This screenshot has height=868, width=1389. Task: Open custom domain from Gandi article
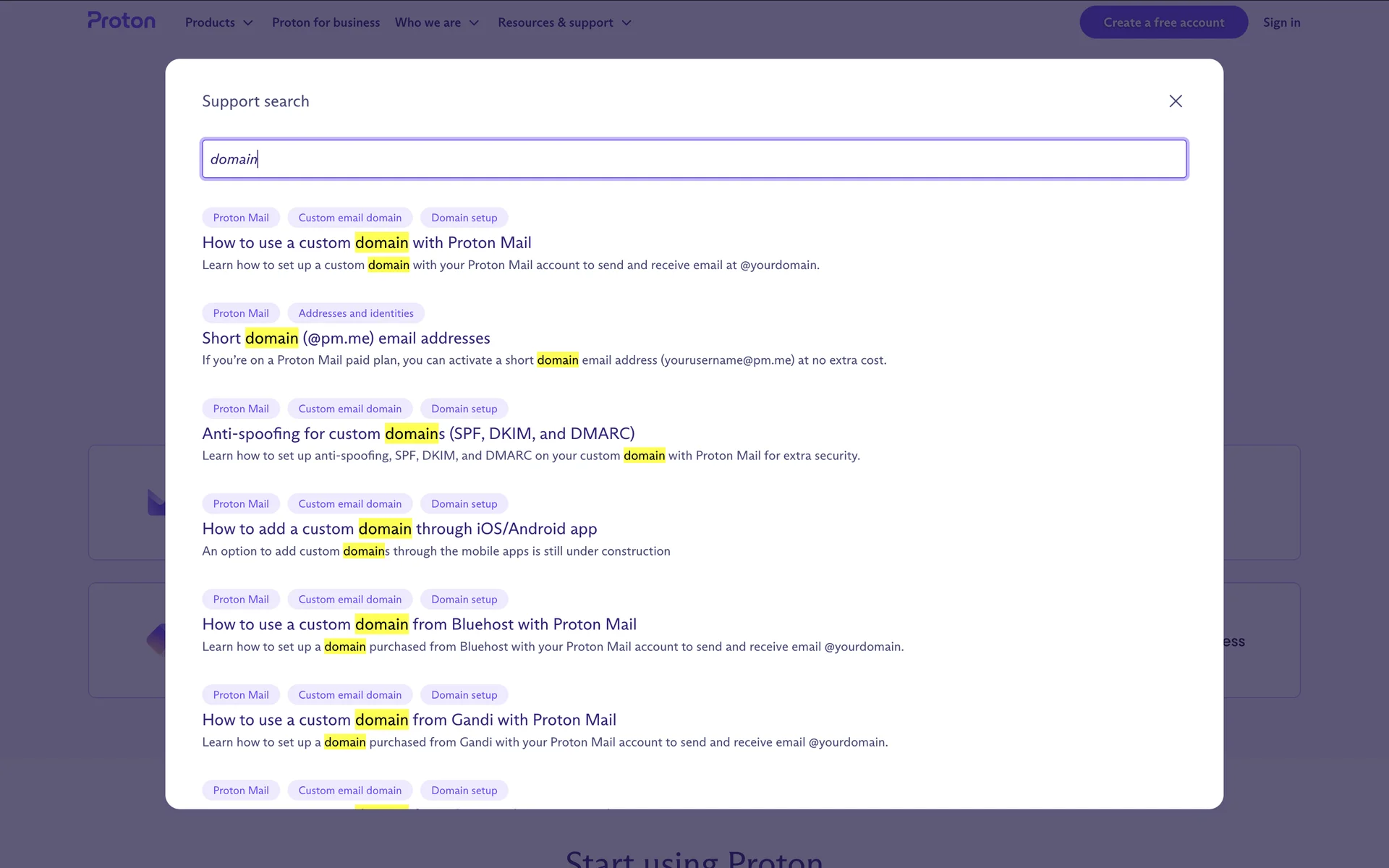pos(409,720)
